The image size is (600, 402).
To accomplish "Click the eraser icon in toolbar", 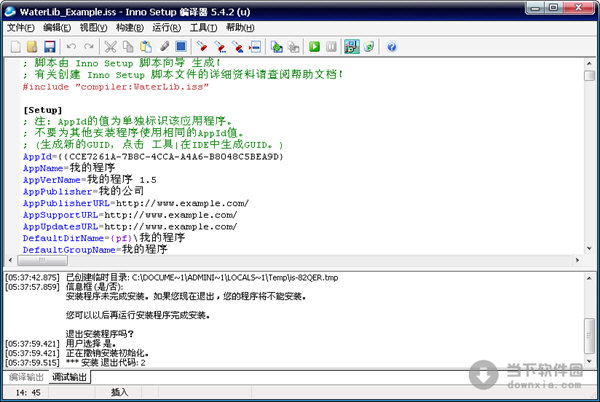I will coord(163,47).
